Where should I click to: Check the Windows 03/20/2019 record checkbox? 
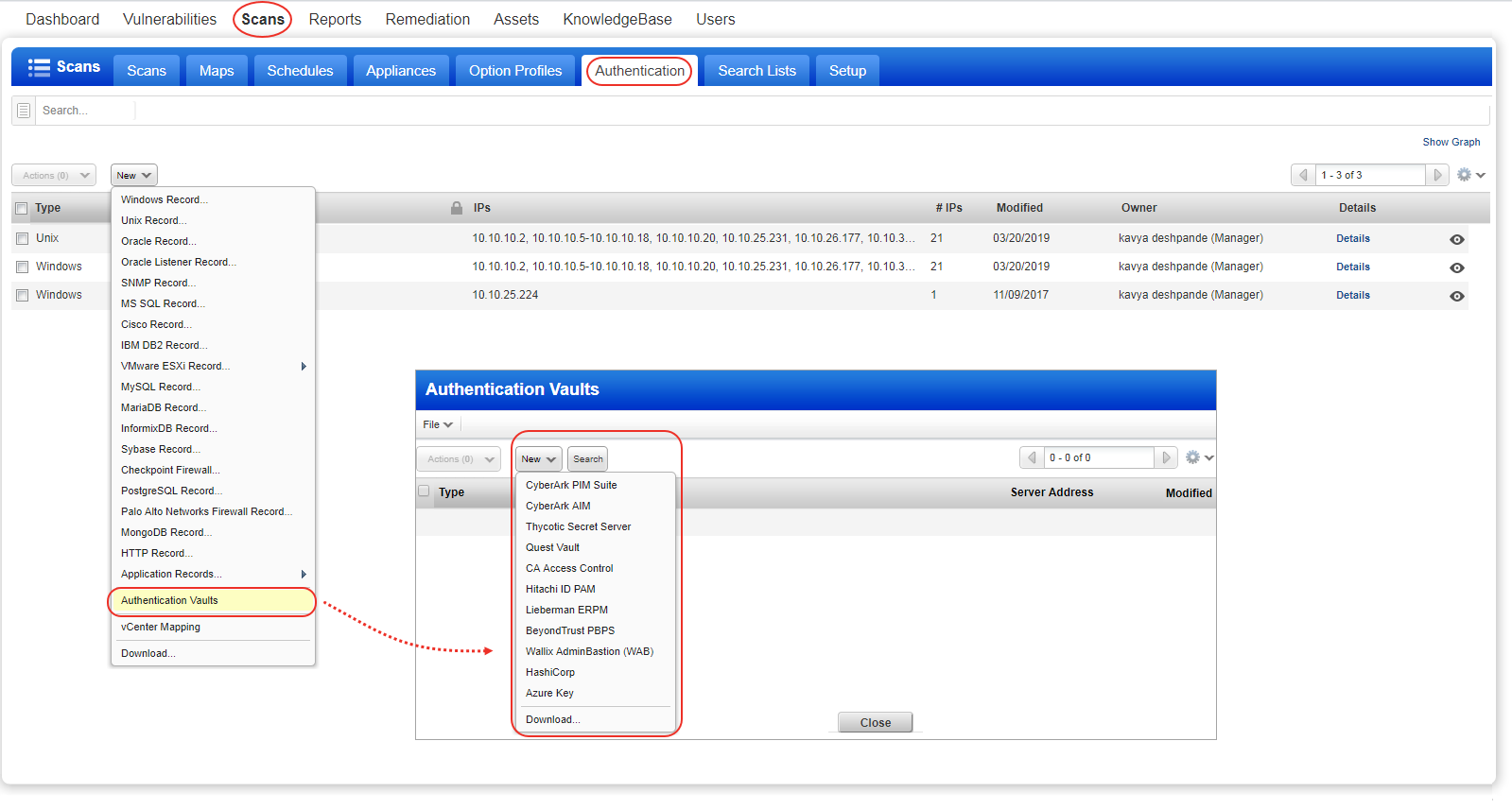(22, 267)
